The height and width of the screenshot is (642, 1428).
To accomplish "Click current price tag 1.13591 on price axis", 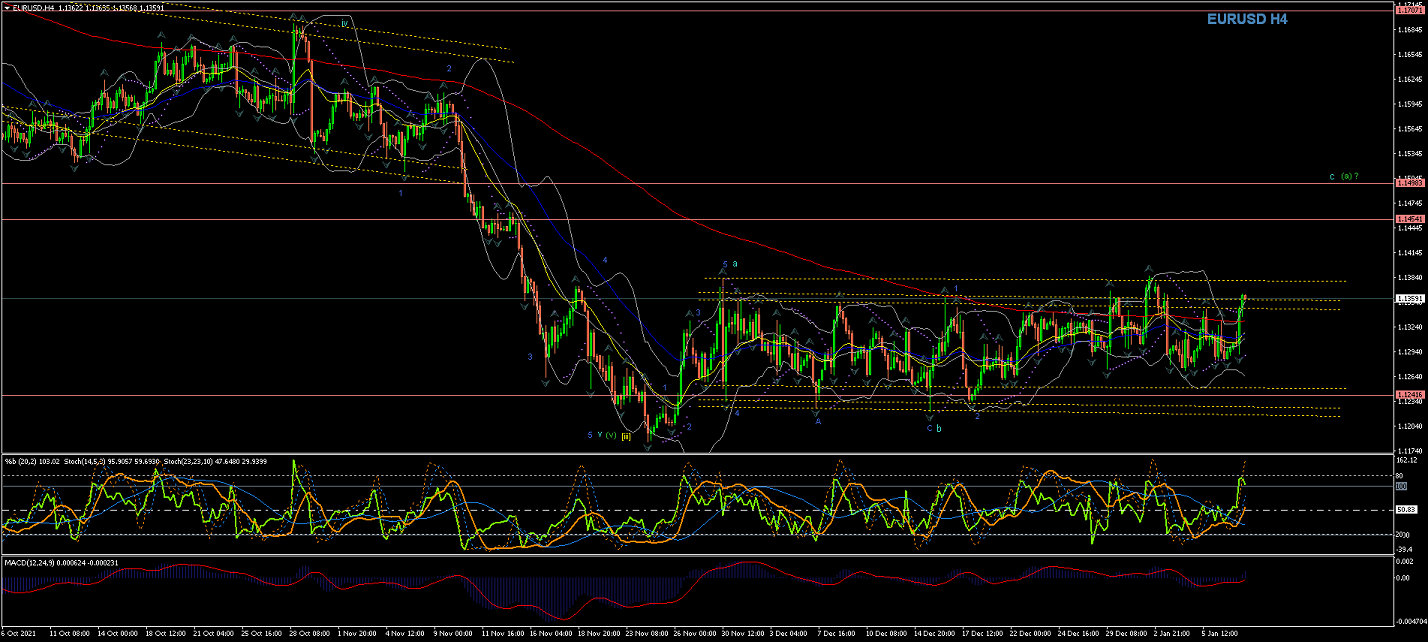I will [1408, 298].
